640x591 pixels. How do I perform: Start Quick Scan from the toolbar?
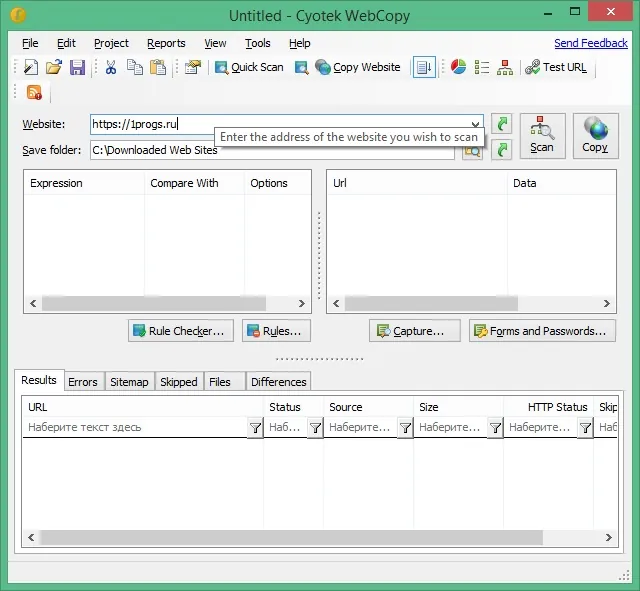[249, 67]
